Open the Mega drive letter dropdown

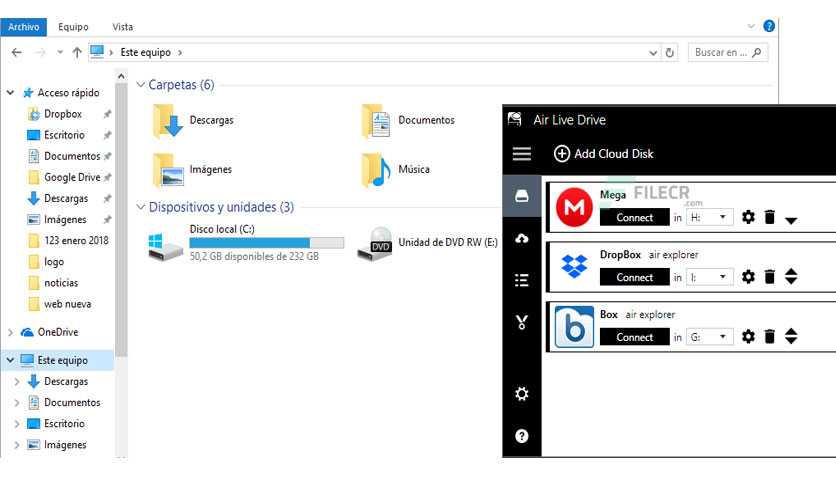(710, 217)
